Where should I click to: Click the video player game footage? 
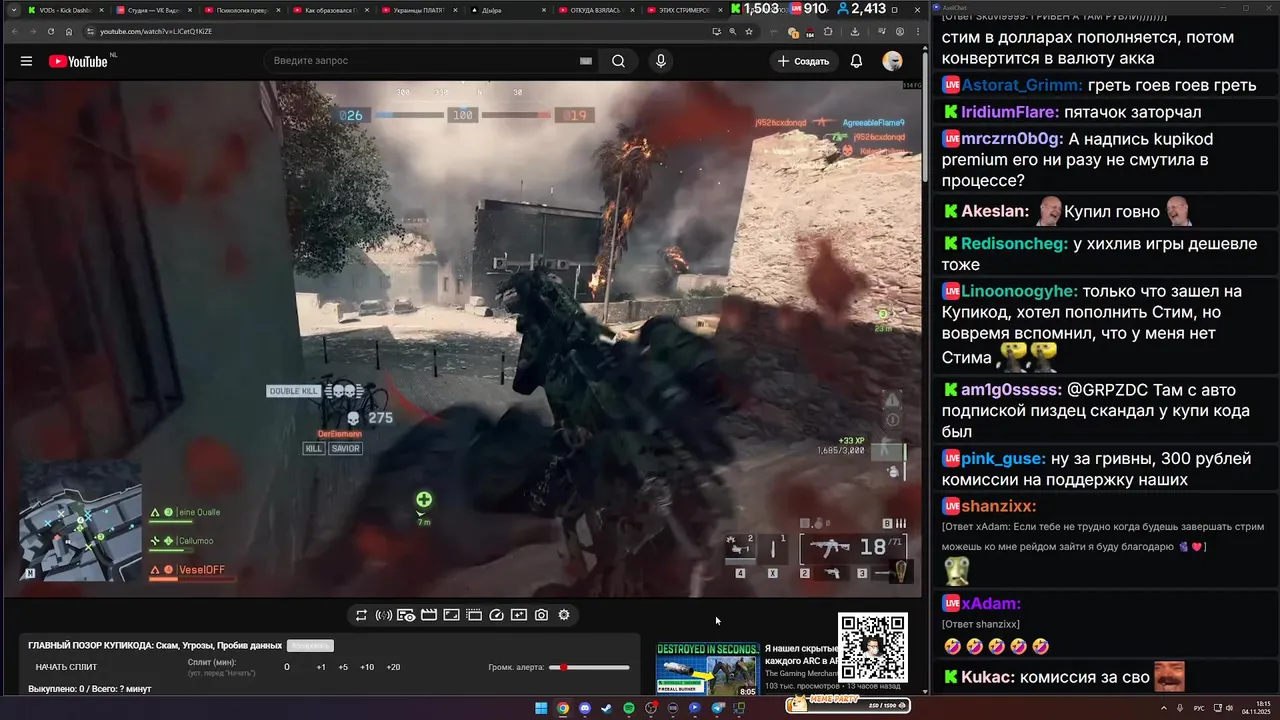[462, 338]
